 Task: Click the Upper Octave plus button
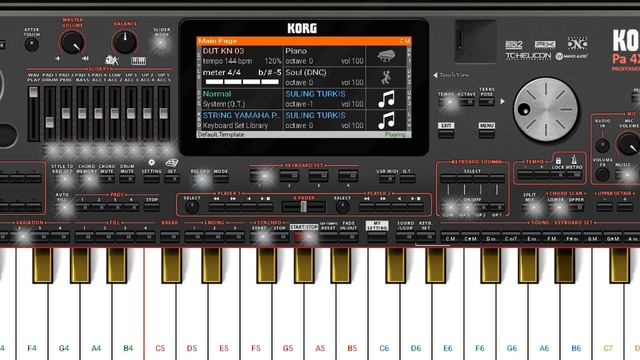(x=624, y=207)
